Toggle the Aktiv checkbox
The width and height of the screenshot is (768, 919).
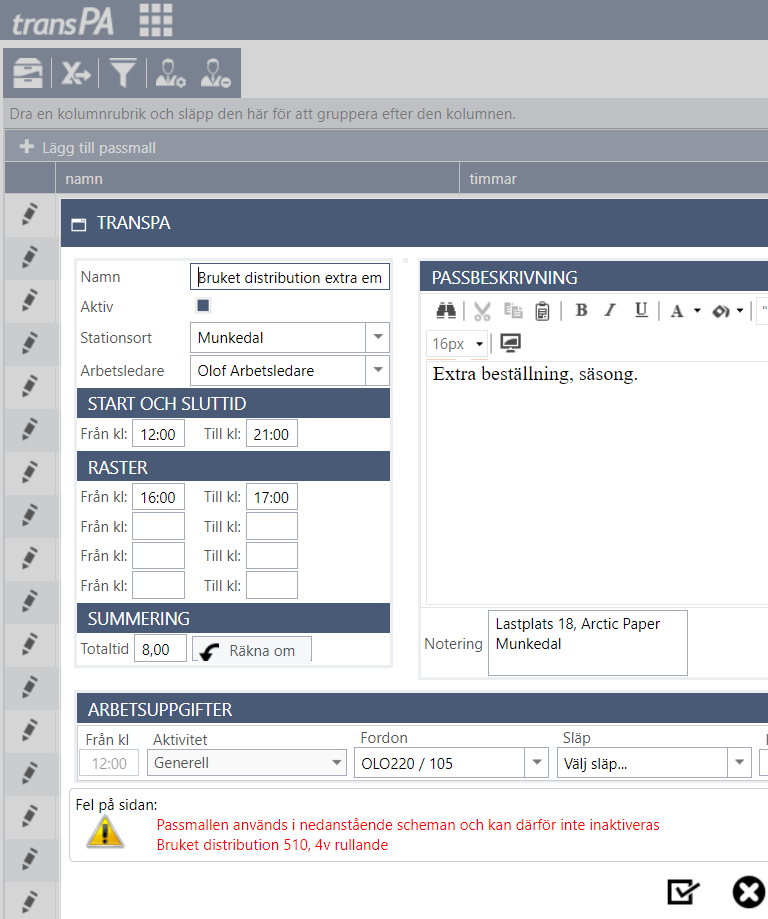tap(203, 305)
